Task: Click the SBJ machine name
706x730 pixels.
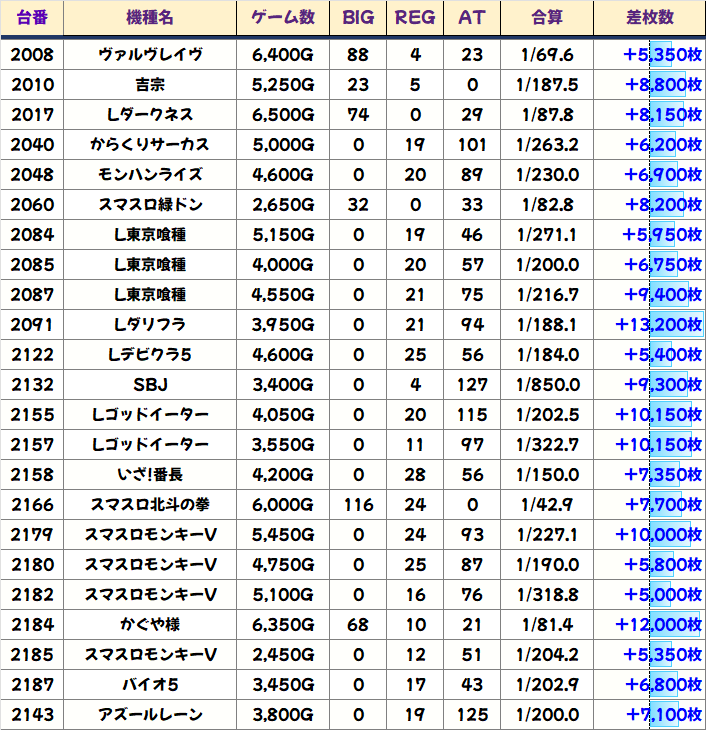Action: pos(150,385)
